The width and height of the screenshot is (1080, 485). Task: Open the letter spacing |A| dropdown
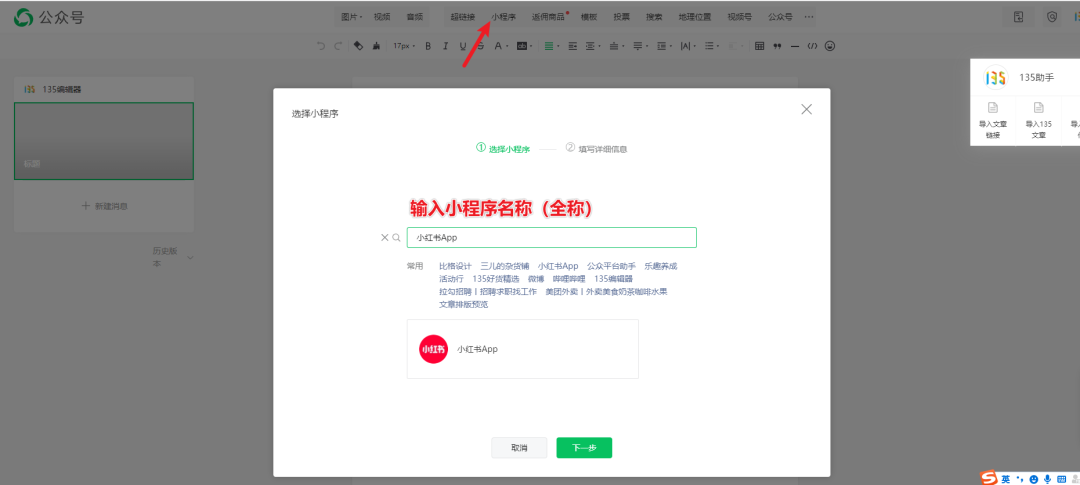[x=688, y=46]
